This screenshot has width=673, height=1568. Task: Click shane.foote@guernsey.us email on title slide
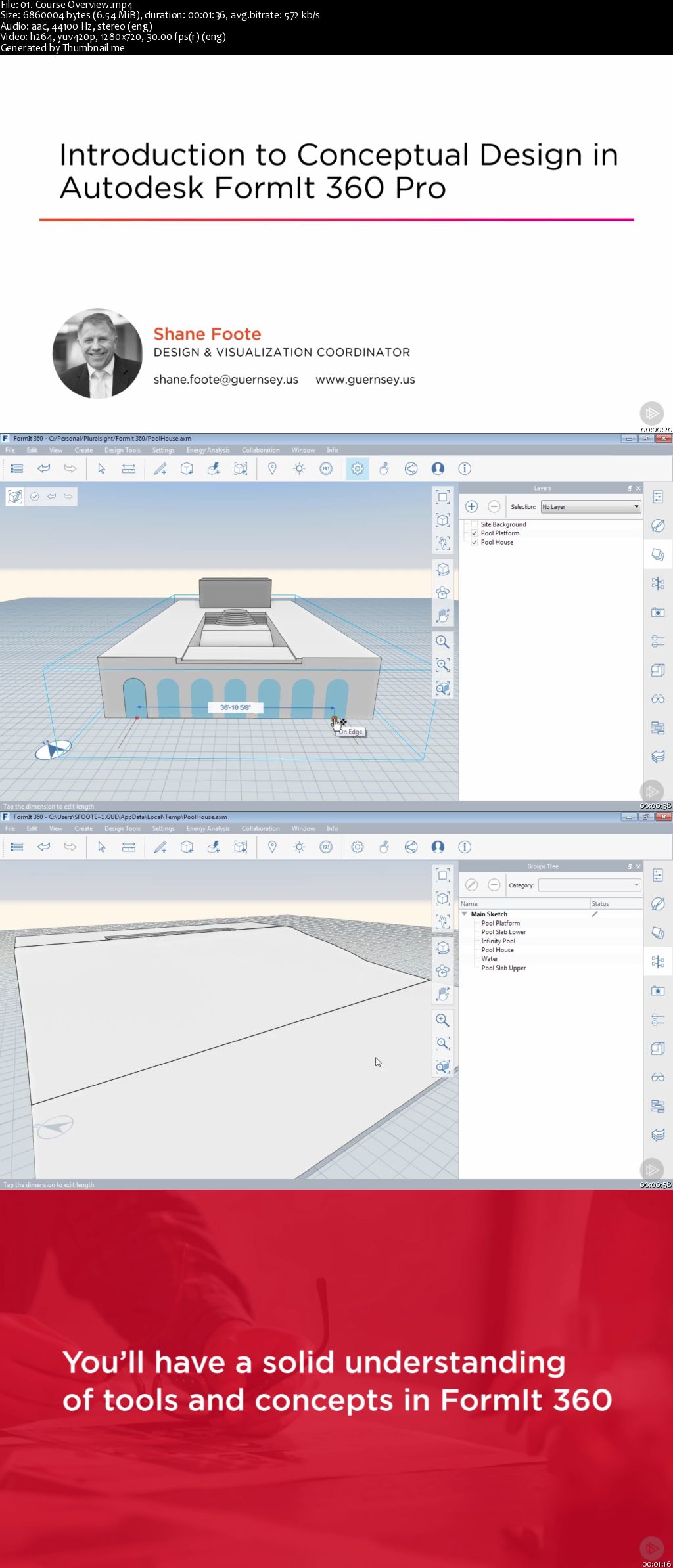pos(225,380)
